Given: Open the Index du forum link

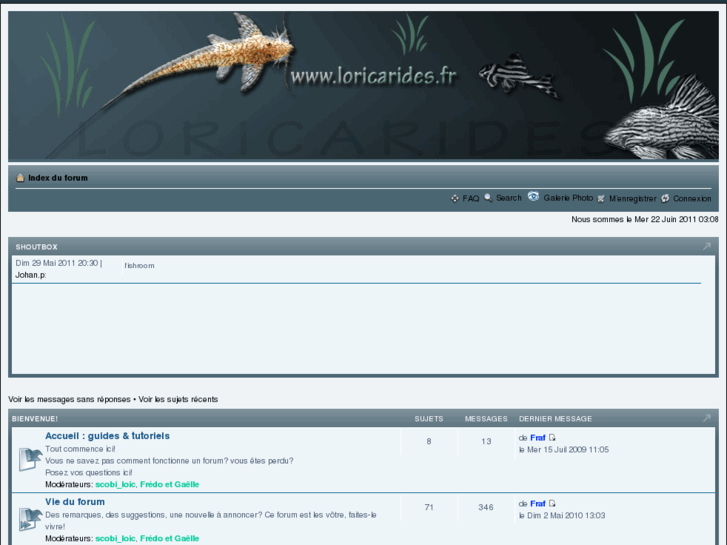Looking at the screenshot, I should (x=58, y=178).
